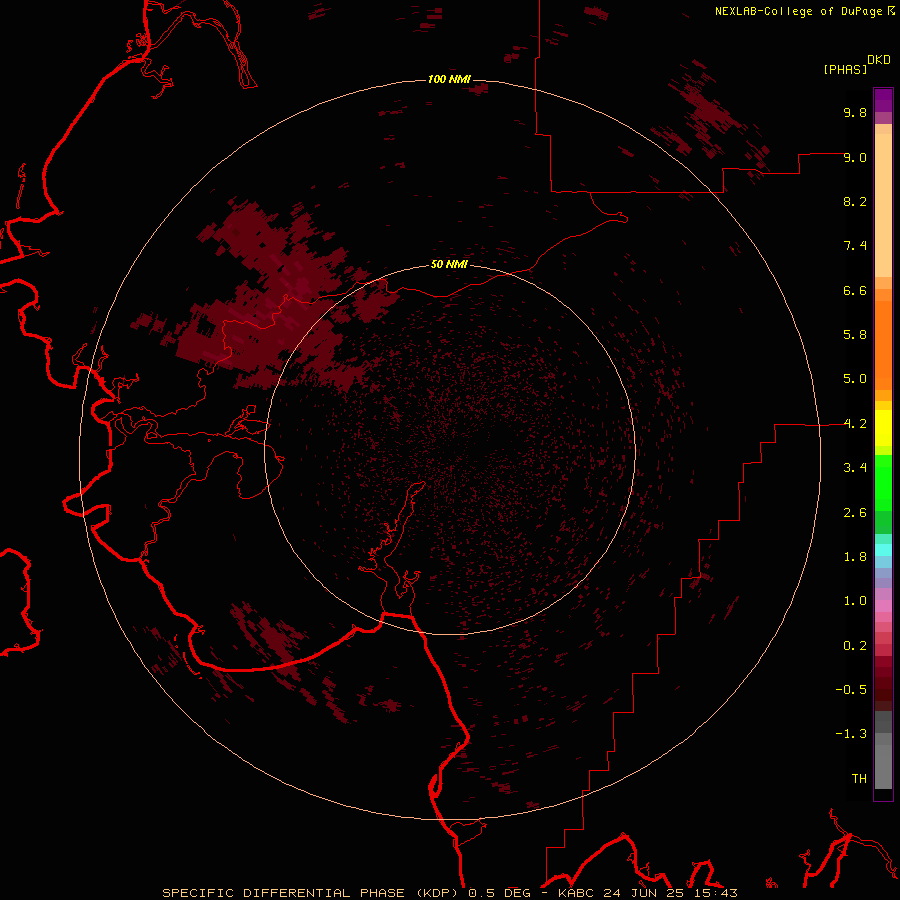Click the [PHAS] legend unit label
Image resolution: width=900 pixels, height=900 pixels.
[845, 70]
